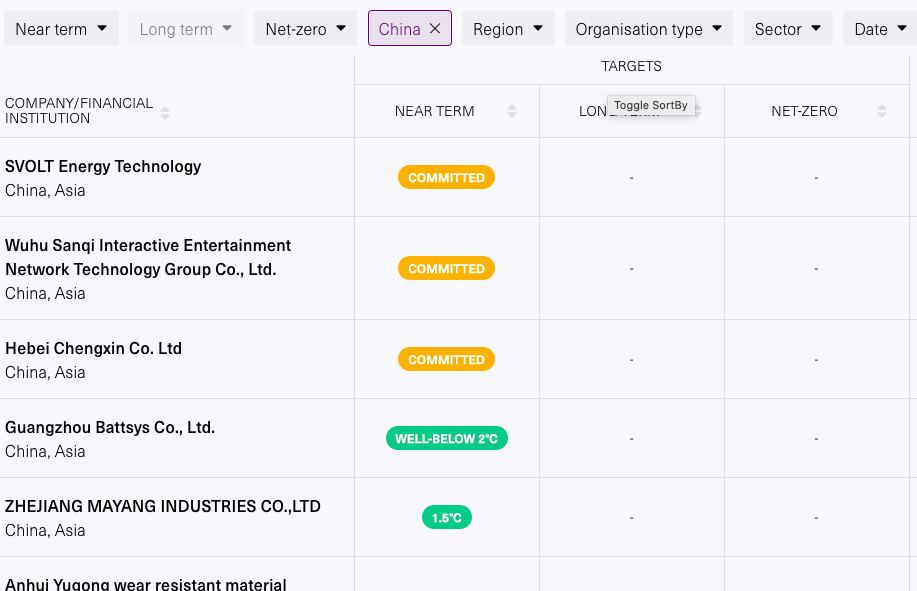The height and width of the screenshot is (591, 917).
Task: Open Guangzhou Battsys Co., Ltd. entry
Action: 110,427
